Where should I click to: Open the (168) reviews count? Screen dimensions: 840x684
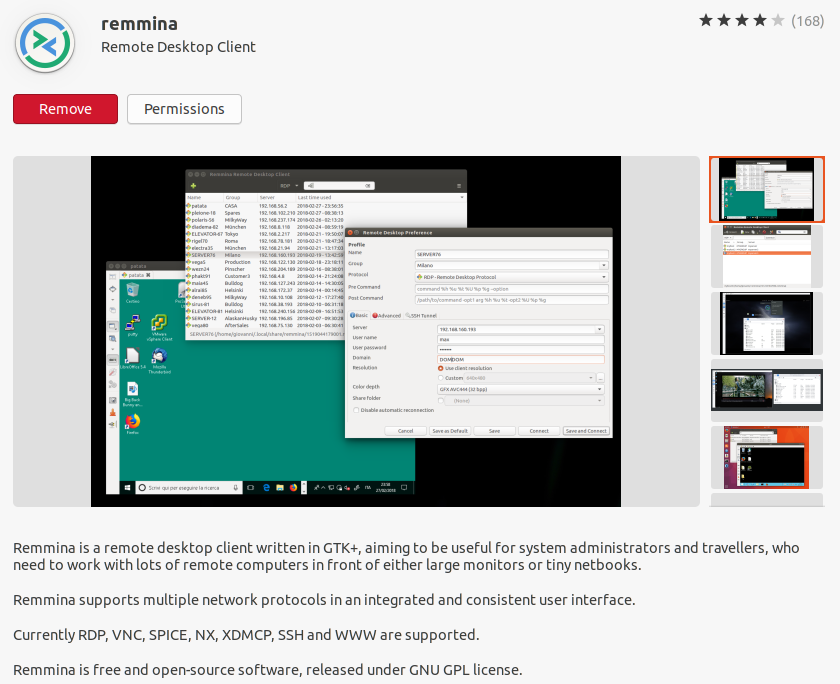point(807,21)
